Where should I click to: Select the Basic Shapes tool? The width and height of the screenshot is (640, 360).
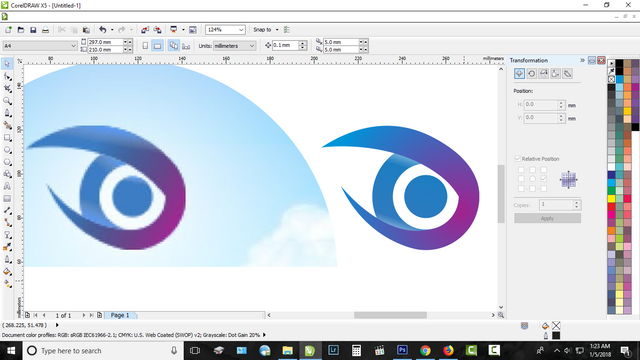pyautogui.click(x=7, y=174)
